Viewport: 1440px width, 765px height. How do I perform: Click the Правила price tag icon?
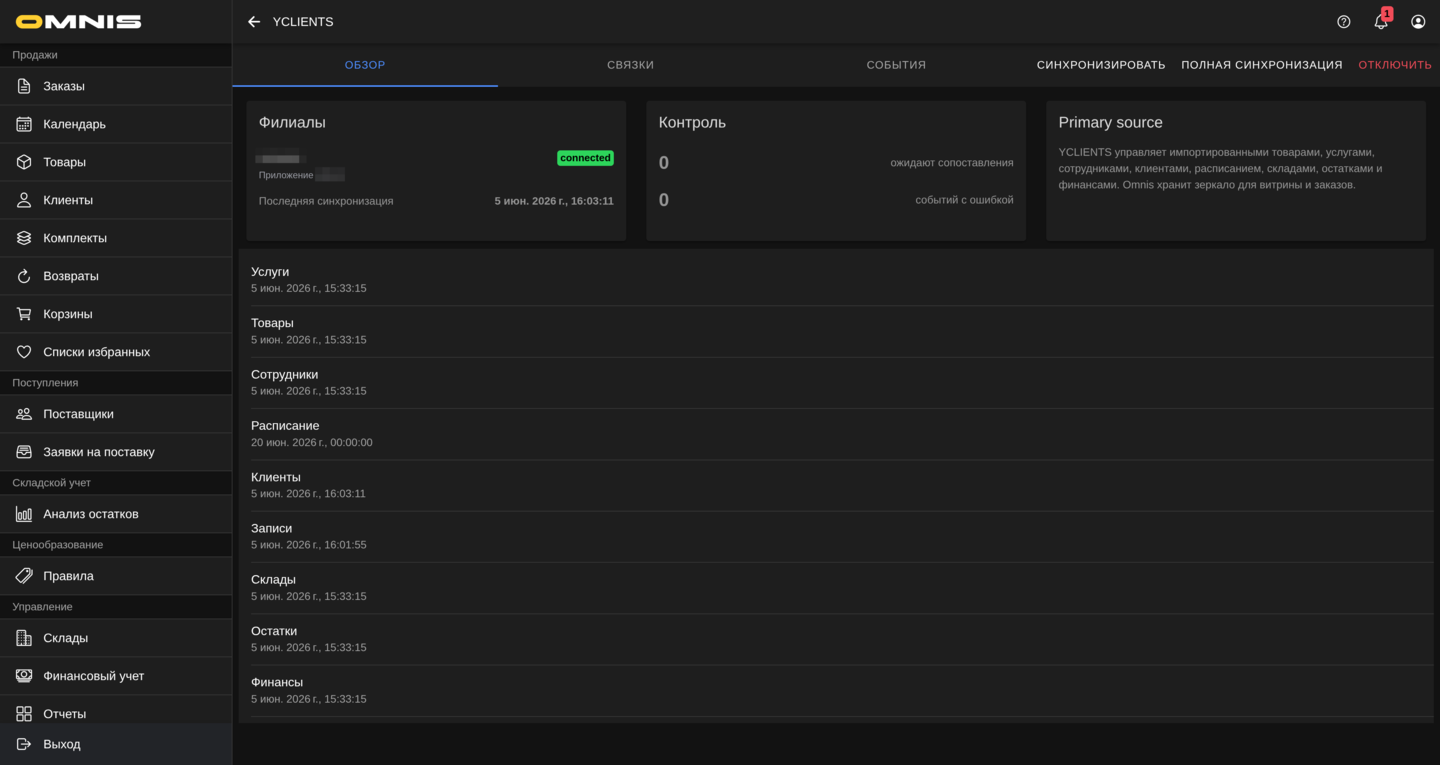tap(24, 576)
